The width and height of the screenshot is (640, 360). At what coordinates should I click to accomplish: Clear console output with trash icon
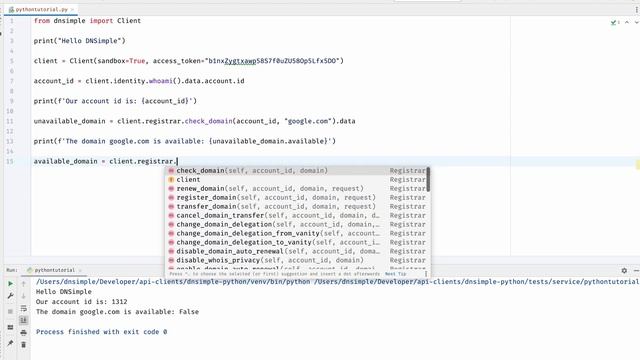[24, 345]
